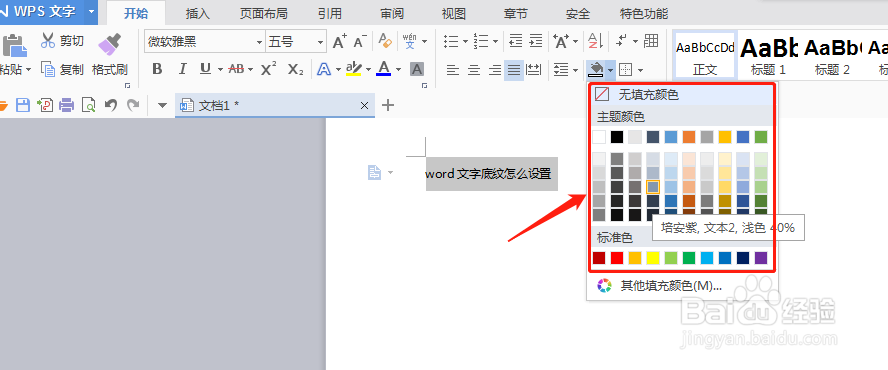The height and width of the screenshot is (370, 888).
Task: Switch to the 审阅 ribbon tab
Action: tap(392, 13)
